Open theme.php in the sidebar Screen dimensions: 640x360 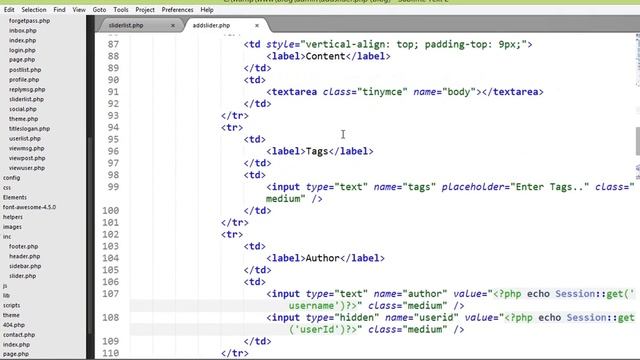coord(23,118)
